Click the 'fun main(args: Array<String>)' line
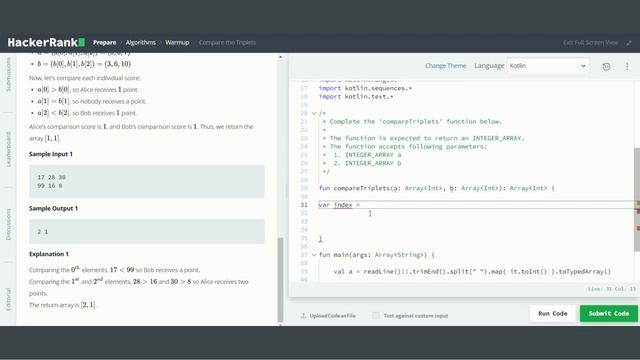This screenshot has width=640, height=360. point(377,255)
